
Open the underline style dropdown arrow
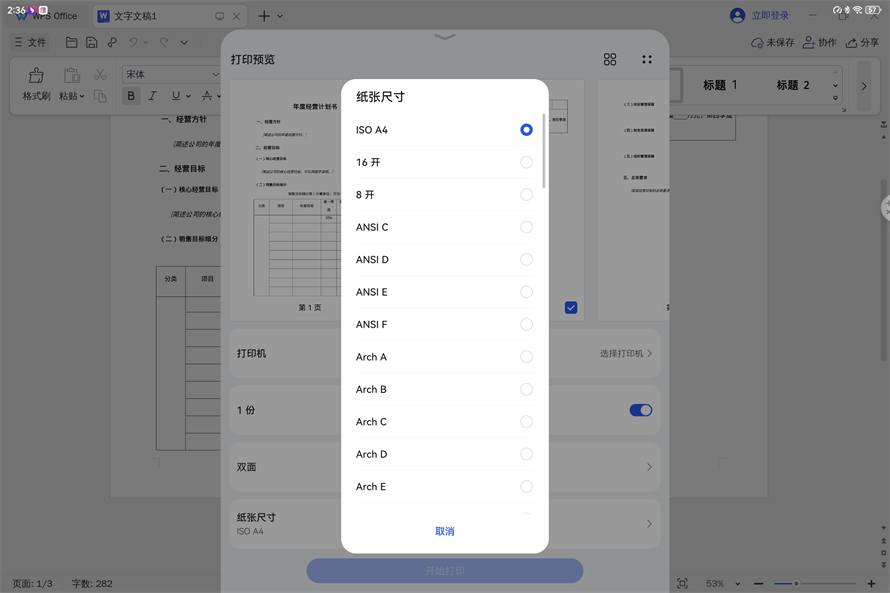point(188,96)
